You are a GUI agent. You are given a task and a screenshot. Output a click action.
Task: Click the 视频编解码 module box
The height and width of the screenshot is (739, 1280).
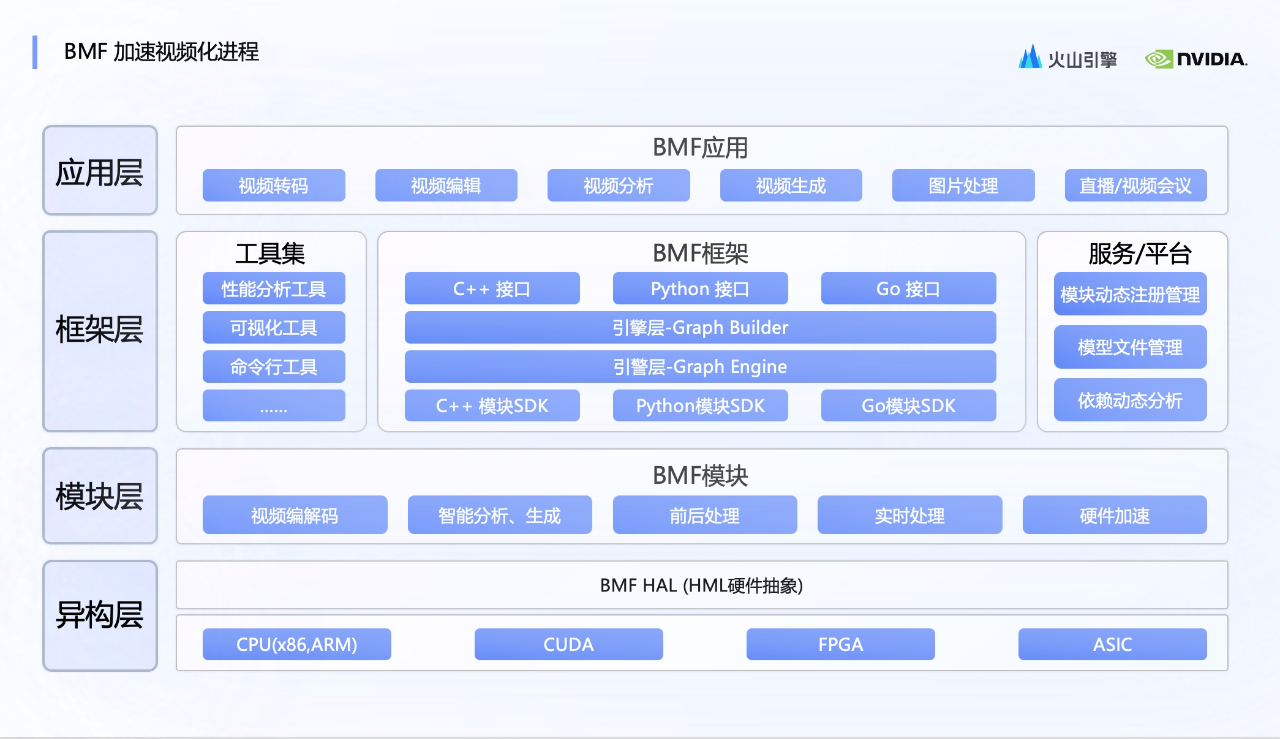pyautogui.click(x=295, y=515)
